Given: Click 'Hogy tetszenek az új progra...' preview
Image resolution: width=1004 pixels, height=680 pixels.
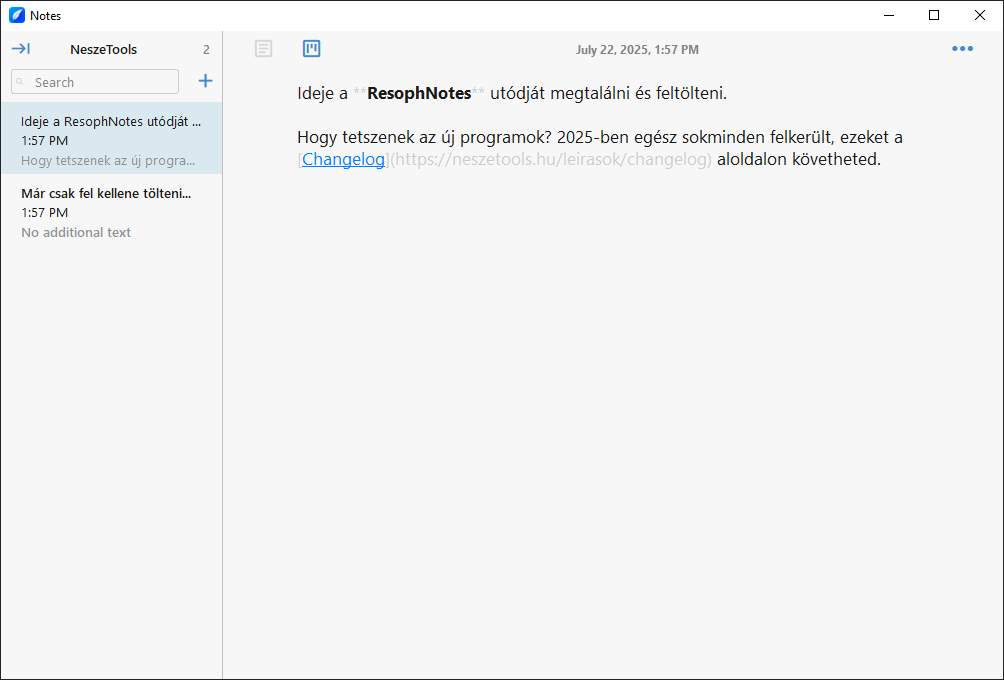Looking at the screenshot, I should pos(108,161).
